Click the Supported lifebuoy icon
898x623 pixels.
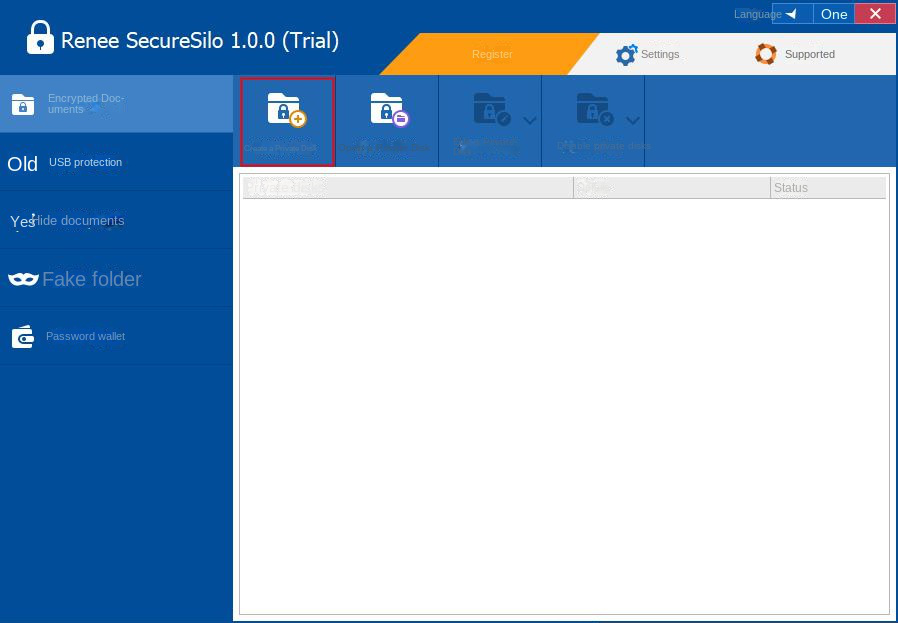tap(766, 54)
